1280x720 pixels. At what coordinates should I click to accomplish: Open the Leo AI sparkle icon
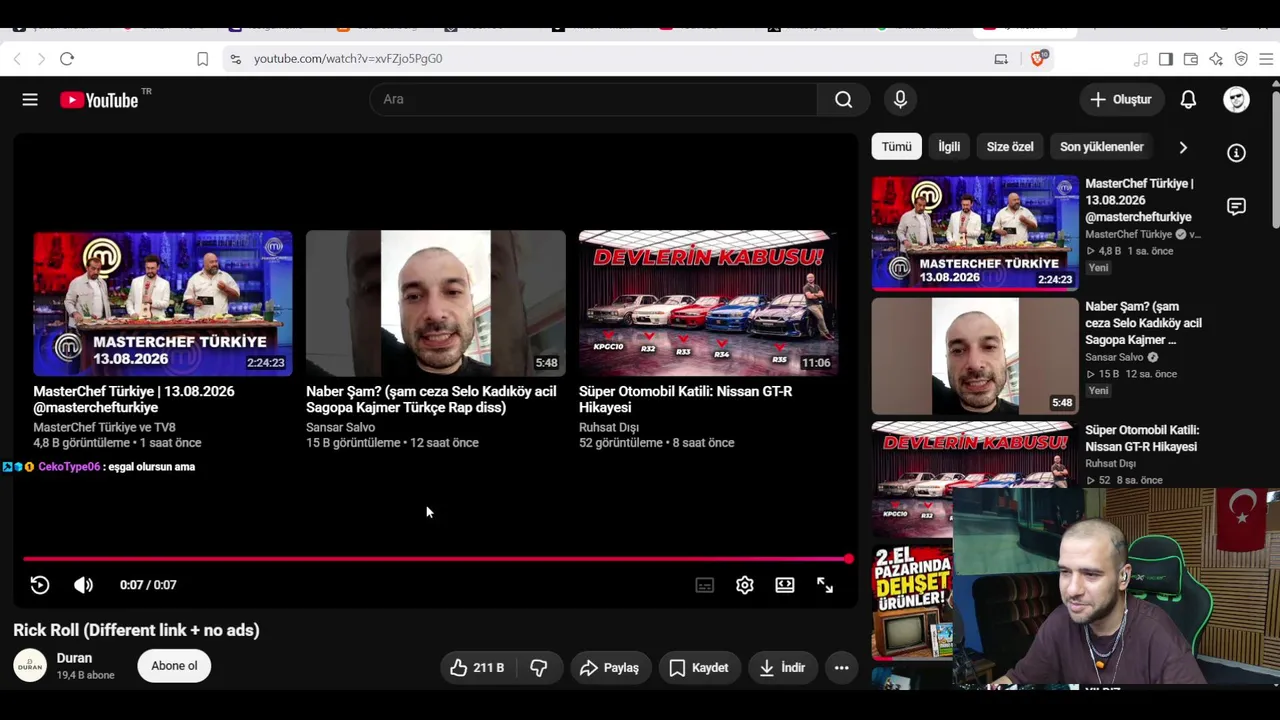pos(1216,59)
